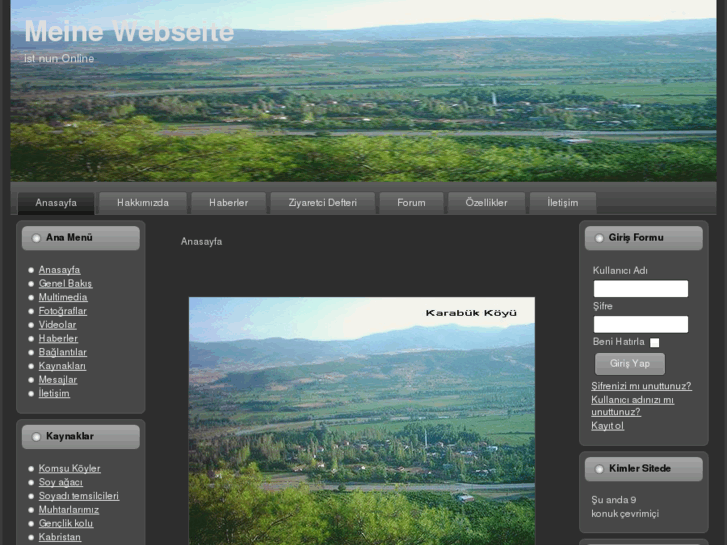Click the Ana Menü panel header
Screen dimensions: 727x545
[81, 238]
